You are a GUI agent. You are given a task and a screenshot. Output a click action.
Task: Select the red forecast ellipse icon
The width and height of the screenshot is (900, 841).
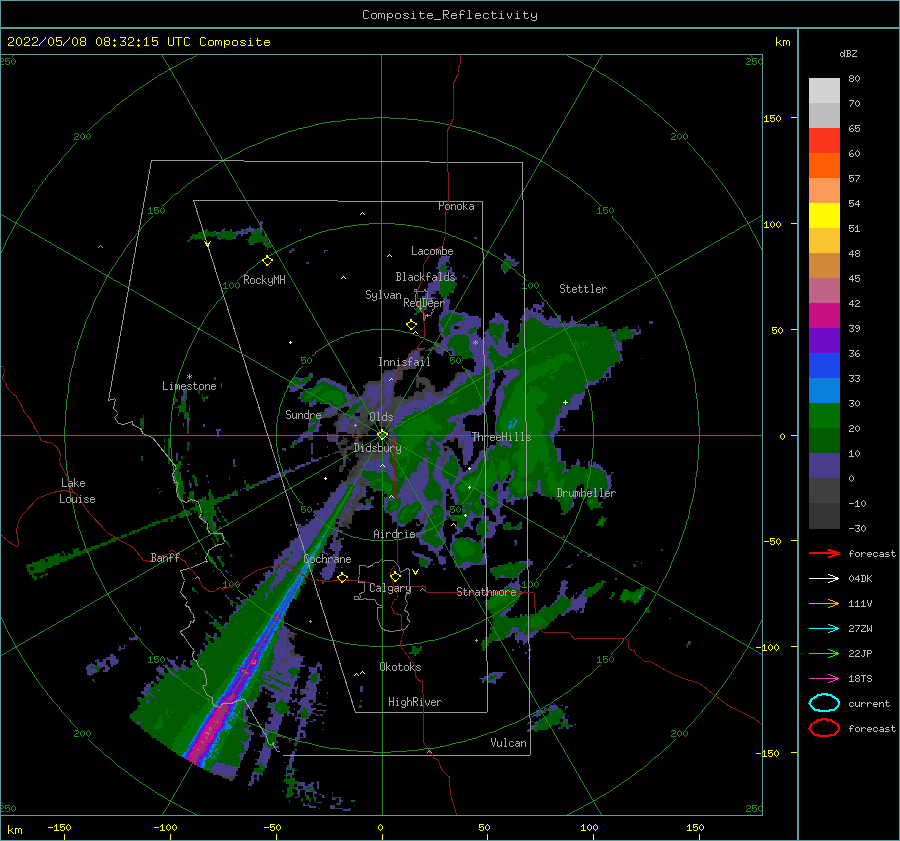(x=824, y=728)
